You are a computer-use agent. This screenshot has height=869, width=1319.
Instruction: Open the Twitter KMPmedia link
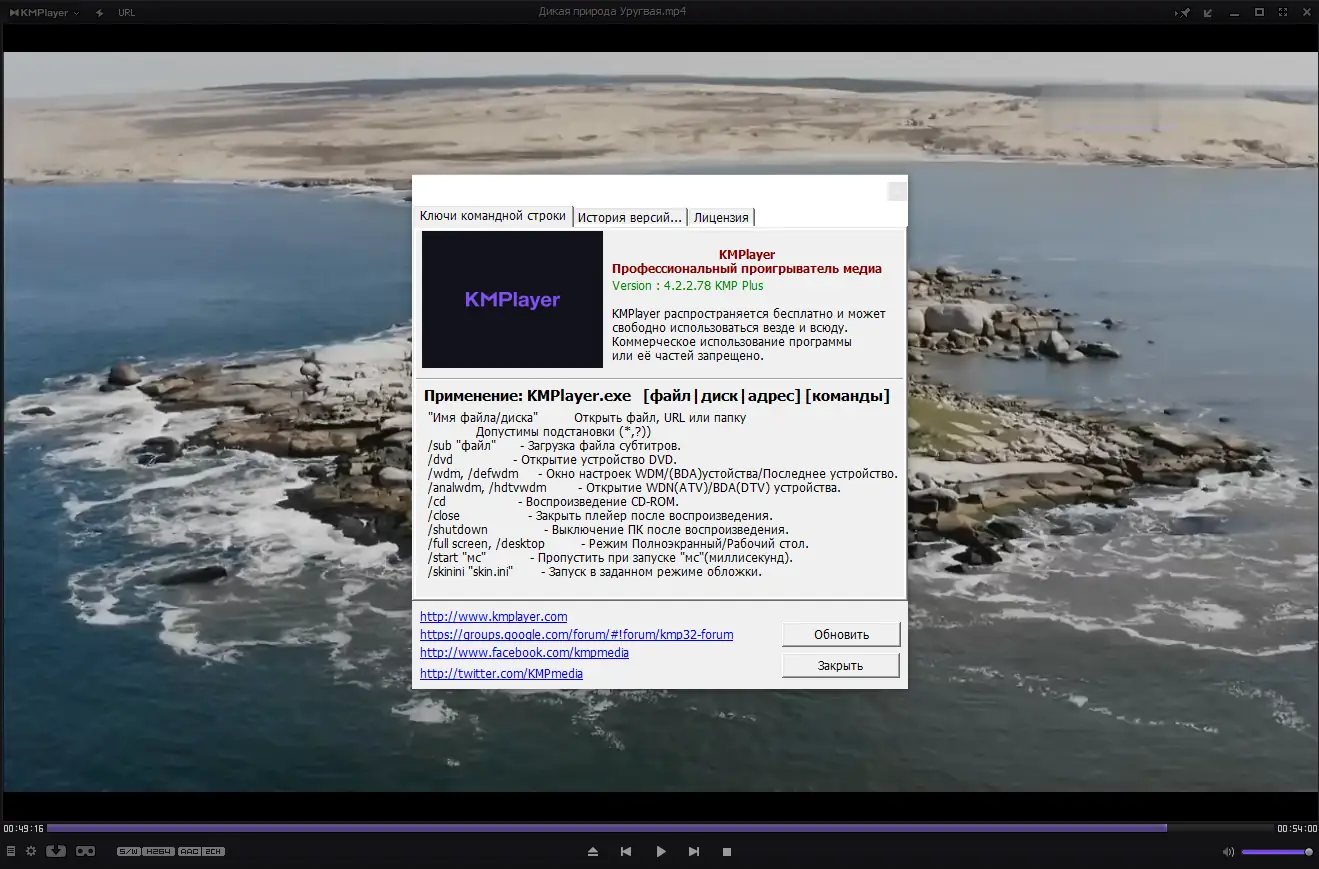[502, 674]
